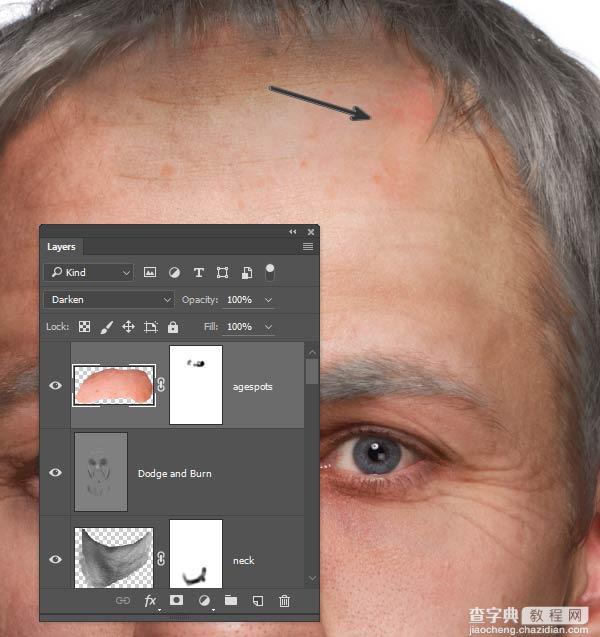Screen dimensions: 600x637
Task: Toggle mask link on agespots layer
Action: pyautogui.click(x=161, y=384)
